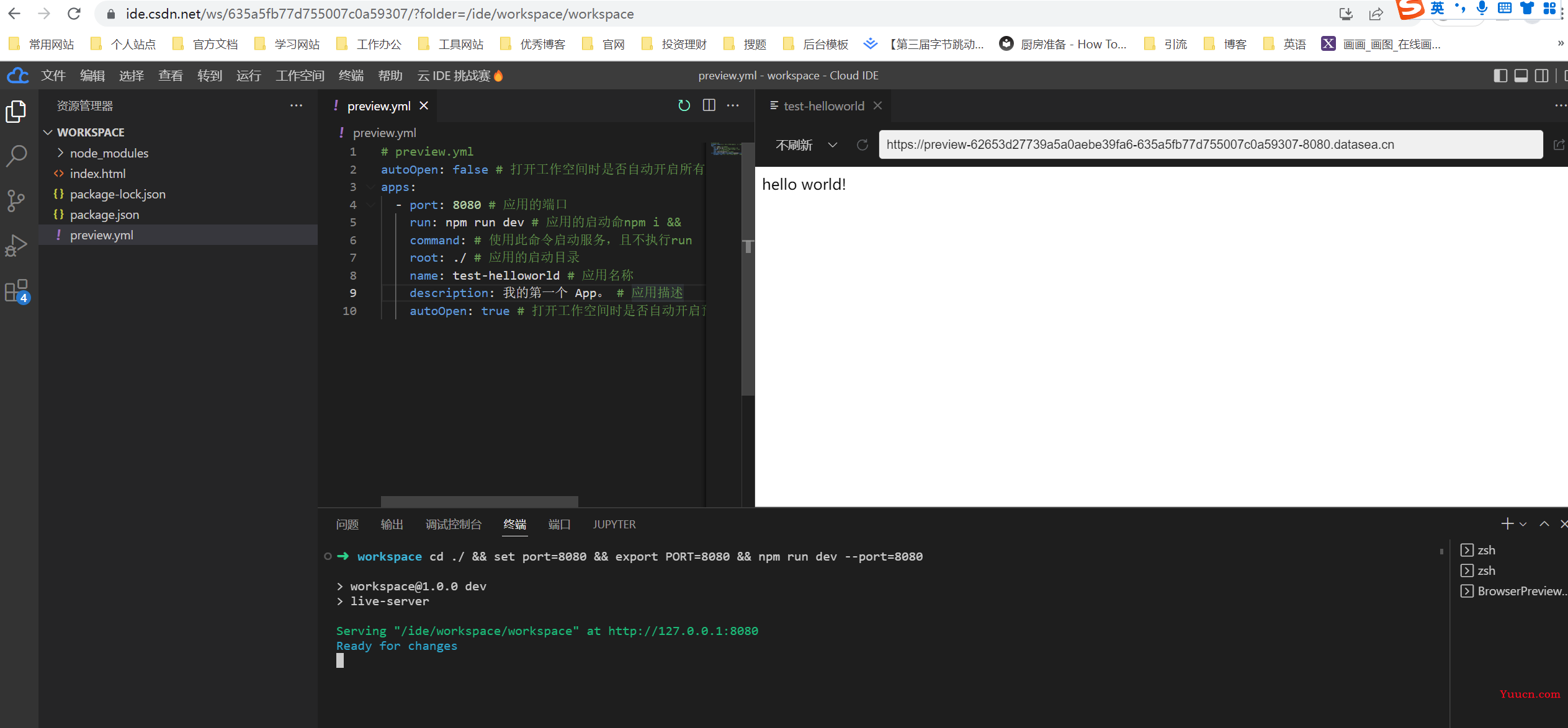Open the 选择 menu
Viewport: 1568px width, 728px height.
tap(132, 76)
